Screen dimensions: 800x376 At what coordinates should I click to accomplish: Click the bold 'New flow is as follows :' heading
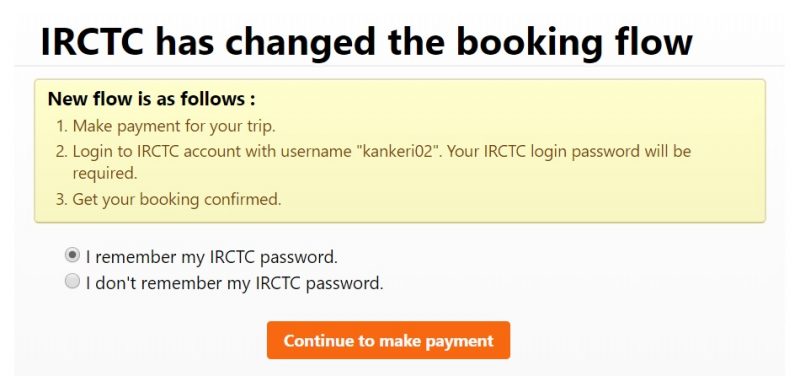152,99
